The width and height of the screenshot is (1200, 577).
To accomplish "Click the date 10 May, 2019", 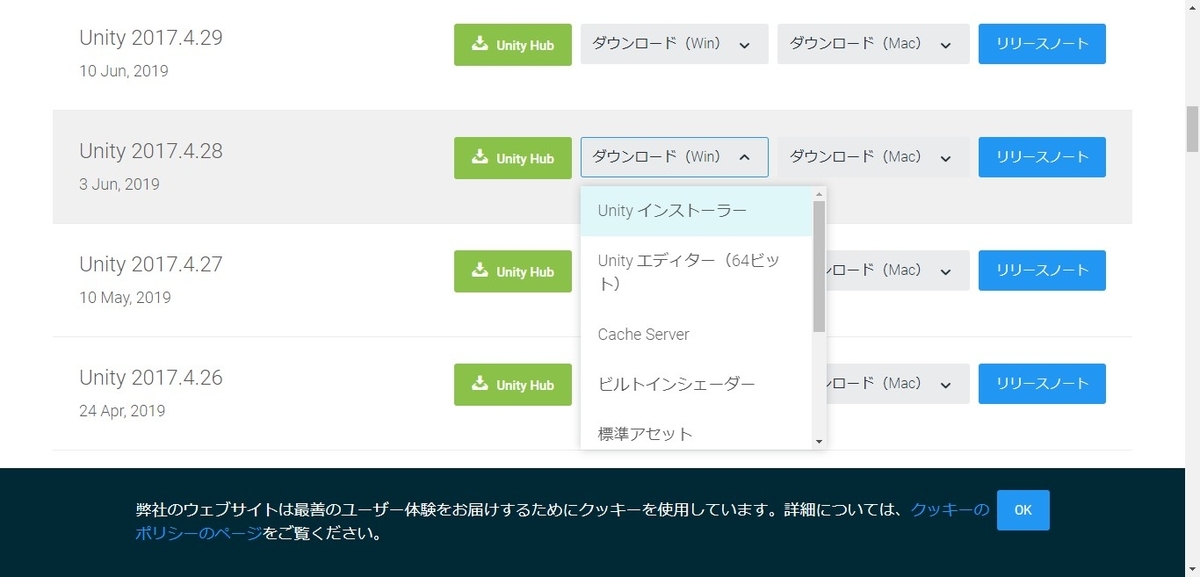I will coord(125,297).
